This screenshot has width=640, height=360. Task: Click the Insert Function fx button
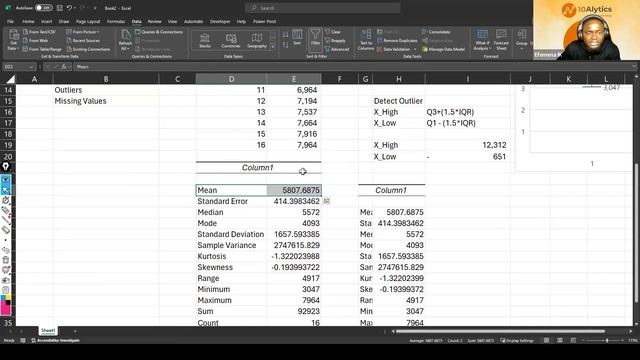pyautogui.click(x=64, y=67)
